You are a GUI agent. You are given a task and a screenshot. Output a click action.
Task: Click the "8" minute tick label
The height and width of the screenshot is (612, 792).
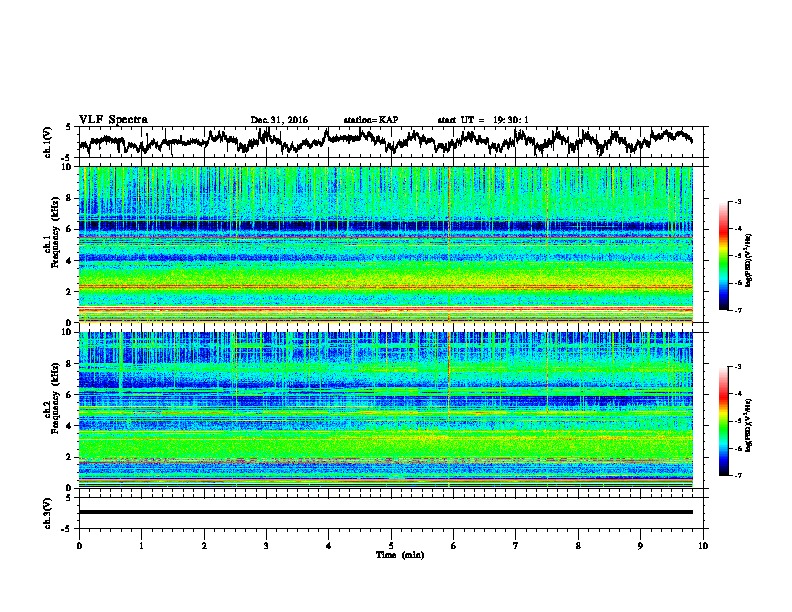coord(578,546)
